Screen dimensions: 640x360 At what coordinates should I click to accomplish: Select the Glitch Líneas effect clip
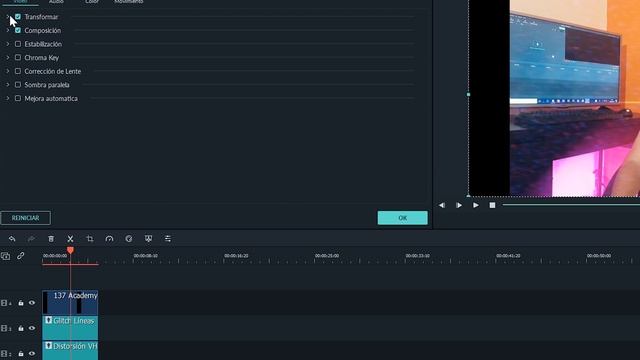pyautogui.click(x=70, y=327)
